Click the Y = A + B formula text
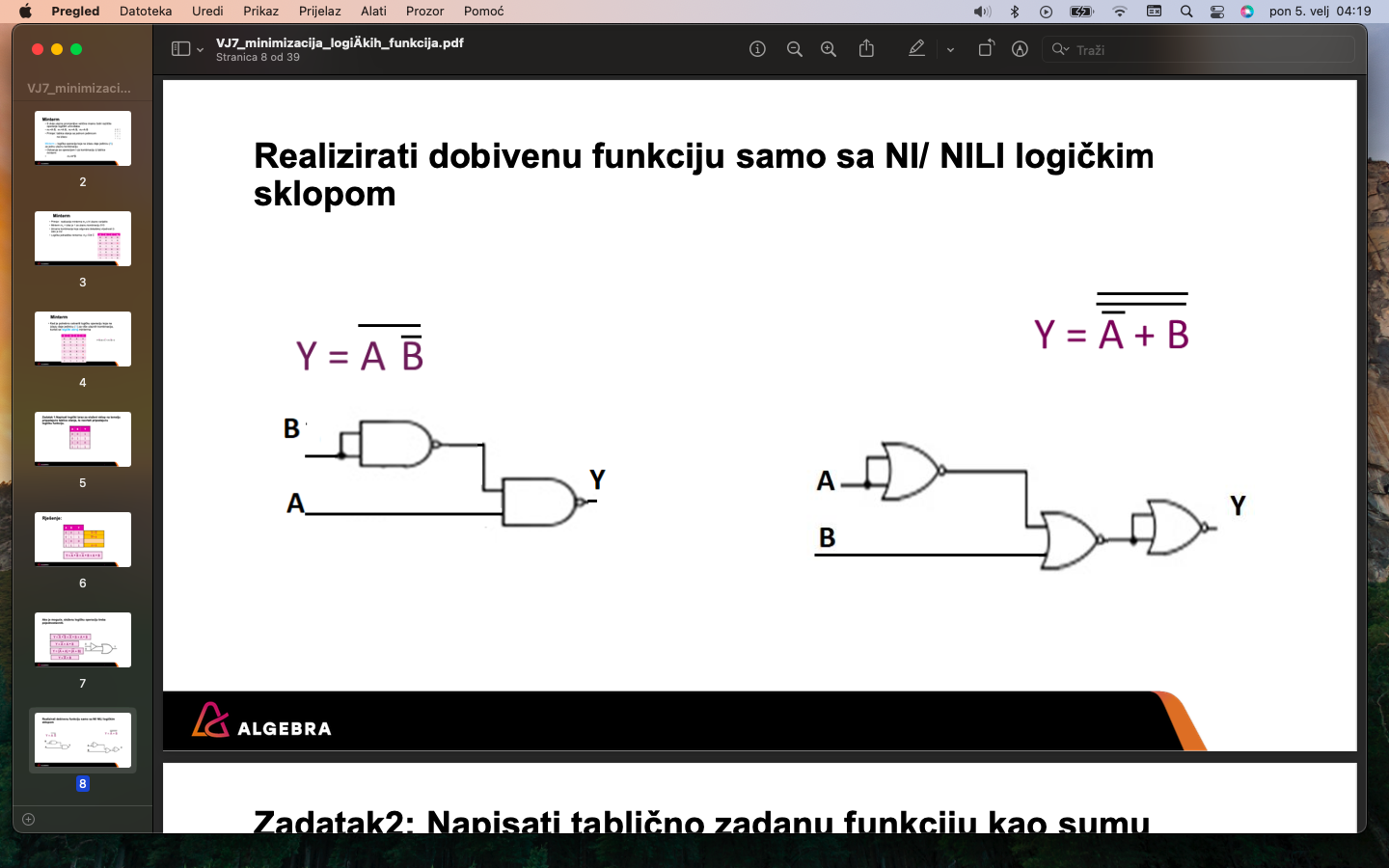 coord(1111,323)
